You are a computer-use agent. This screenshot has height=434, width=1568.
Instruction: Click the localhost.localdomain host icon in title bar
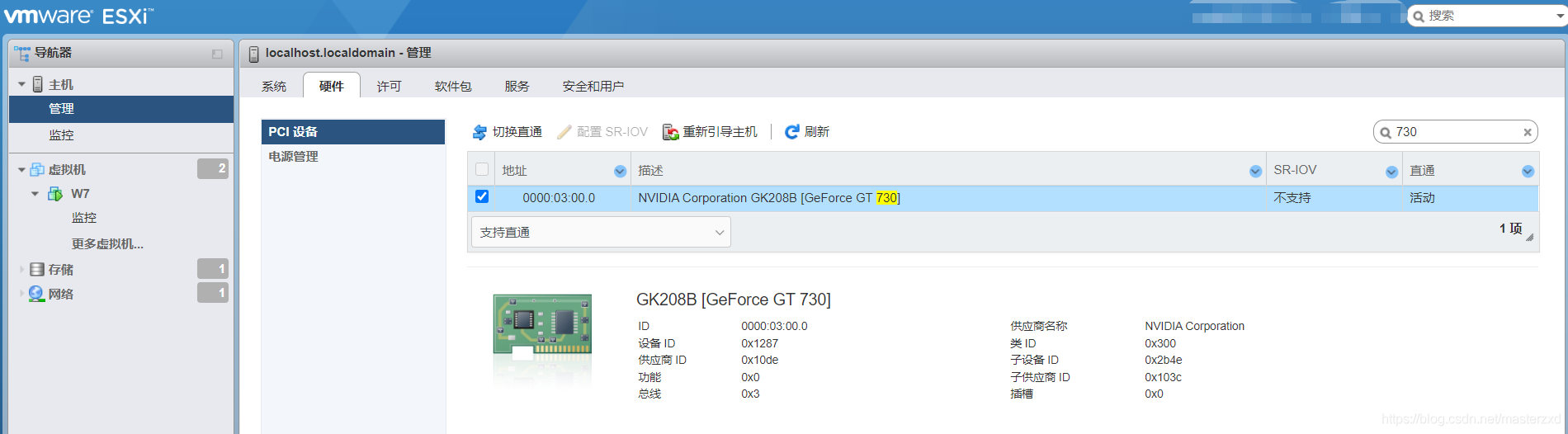coord(254,54)
